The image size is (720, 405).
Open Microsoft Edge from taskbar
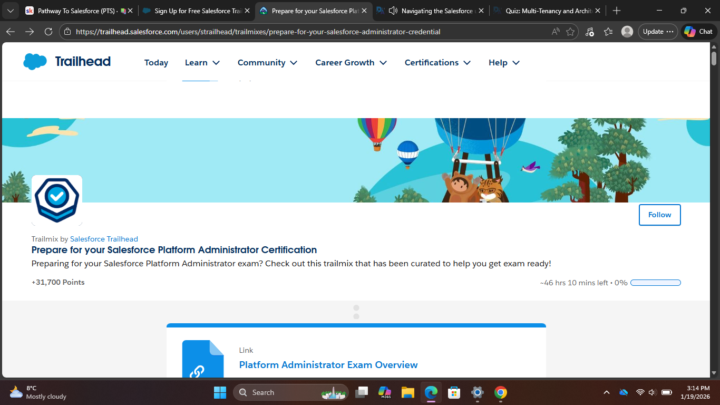coord(431,393)
